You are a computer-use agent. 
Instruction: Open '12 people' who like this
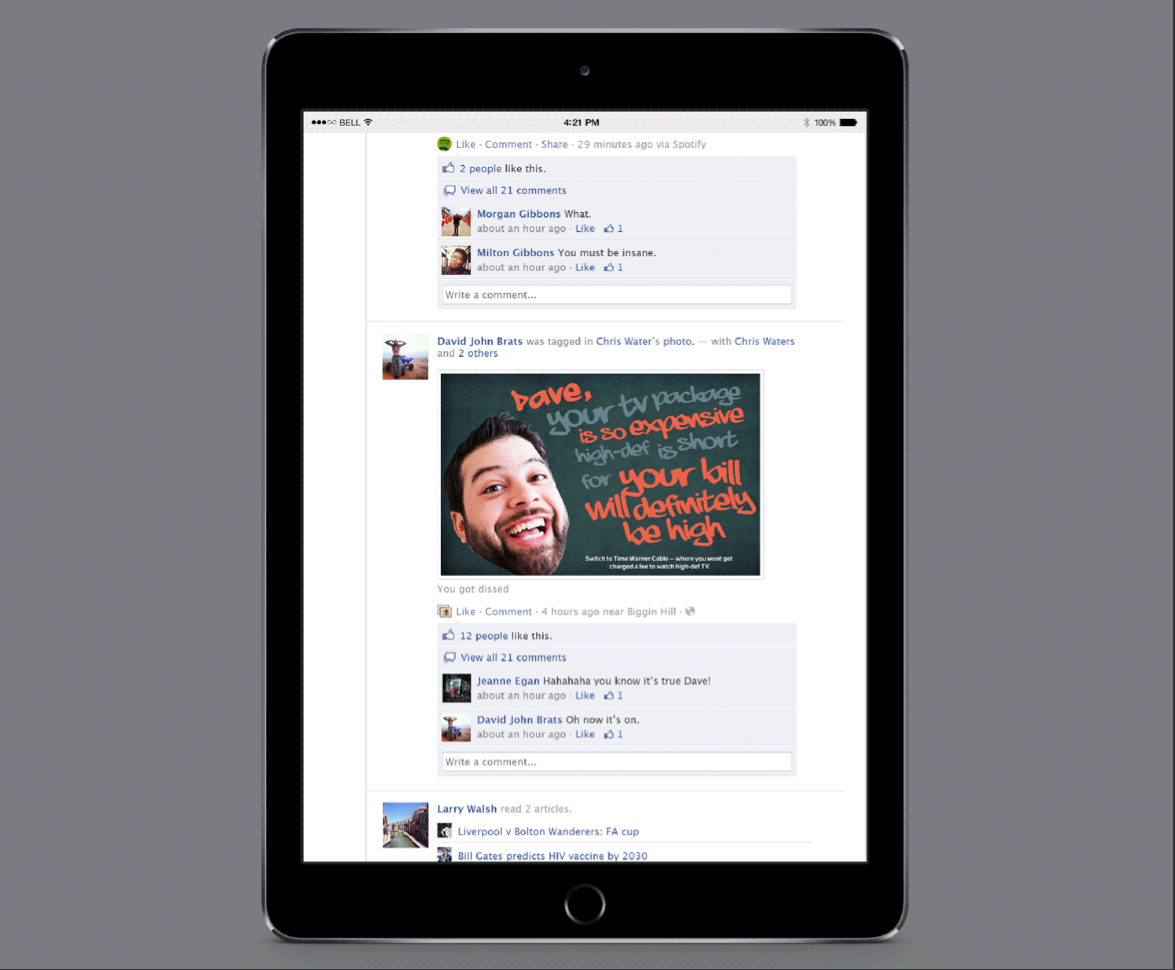[483, 636]
